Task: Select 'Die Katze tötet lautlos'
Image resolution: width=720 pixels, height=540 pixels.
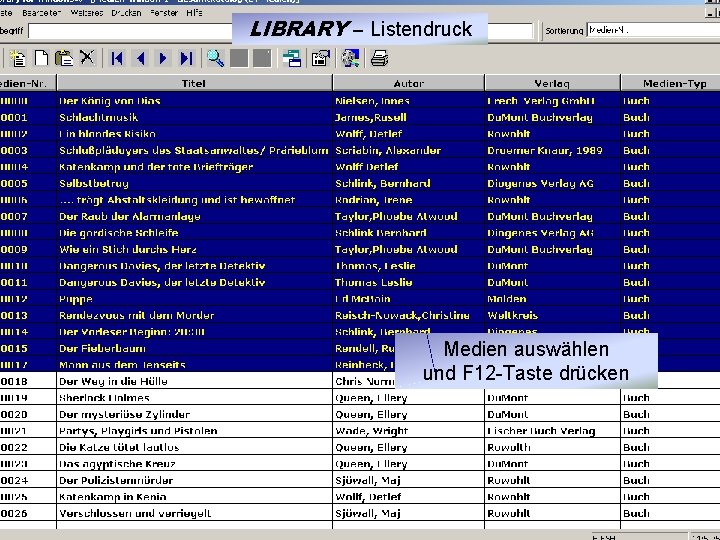Action: [119, 448]
